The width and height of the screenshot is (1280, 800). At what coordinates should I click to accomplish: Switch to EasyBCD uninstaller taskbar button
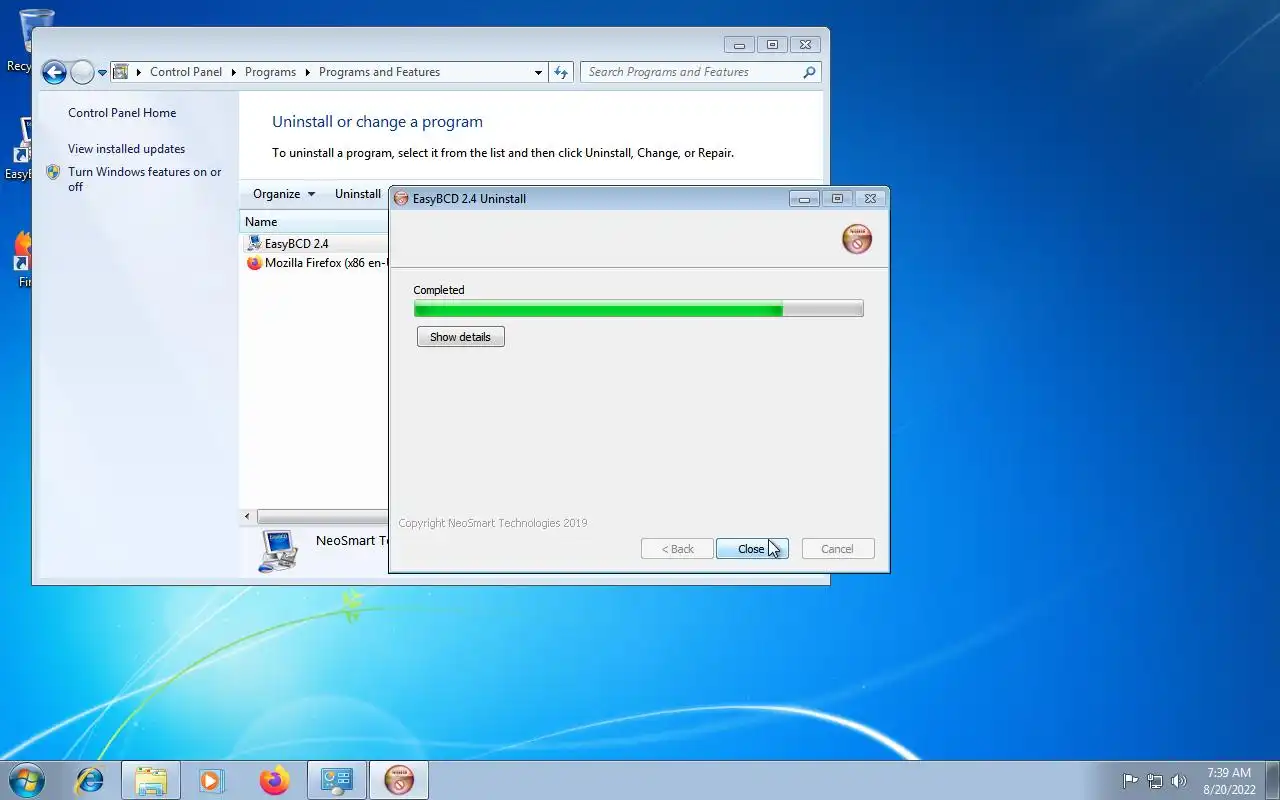pos(399,780)
